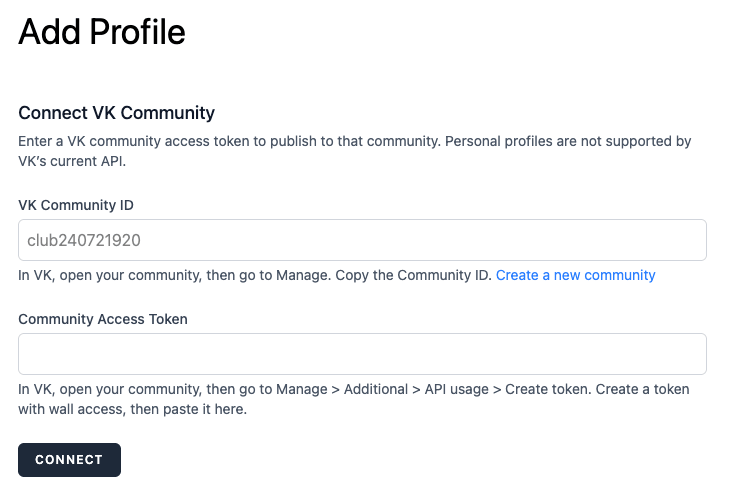Click the hint 'Copy the Community ID.'
Screen dimensions: 729x499
coord(413,275)
